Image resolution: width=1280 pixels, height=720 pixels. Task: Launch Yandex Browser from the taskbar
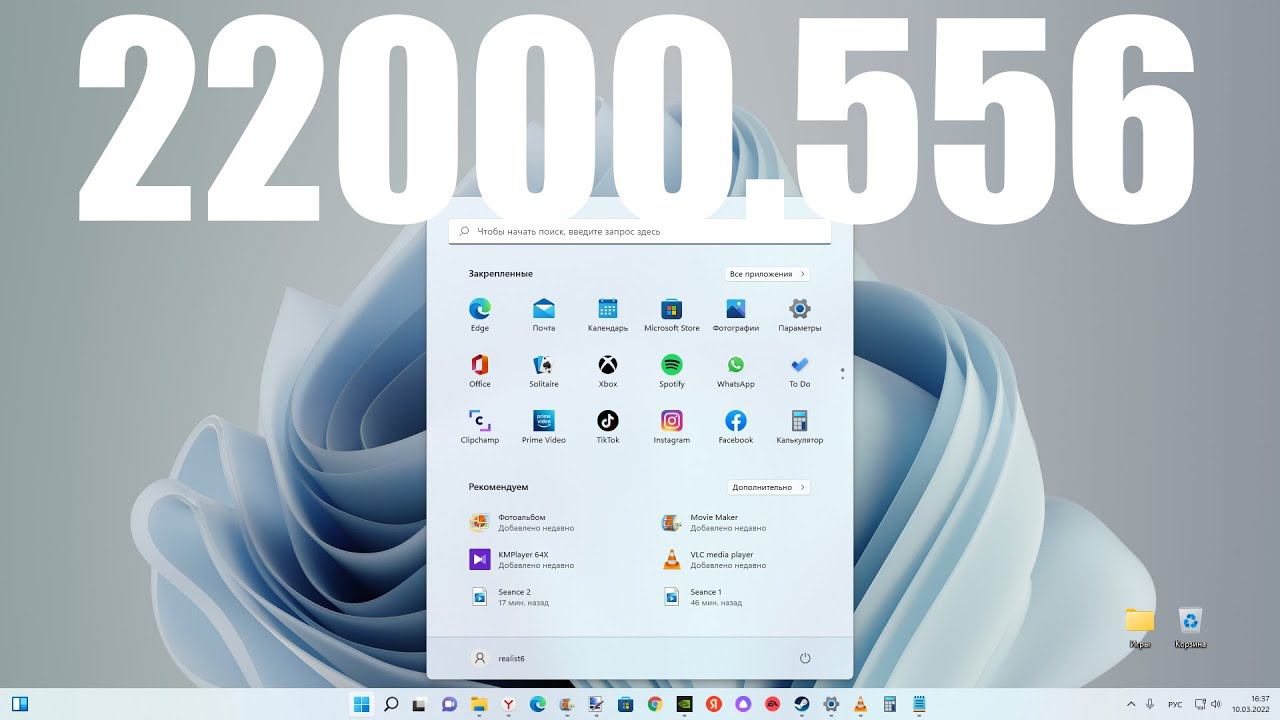(508, 704)
